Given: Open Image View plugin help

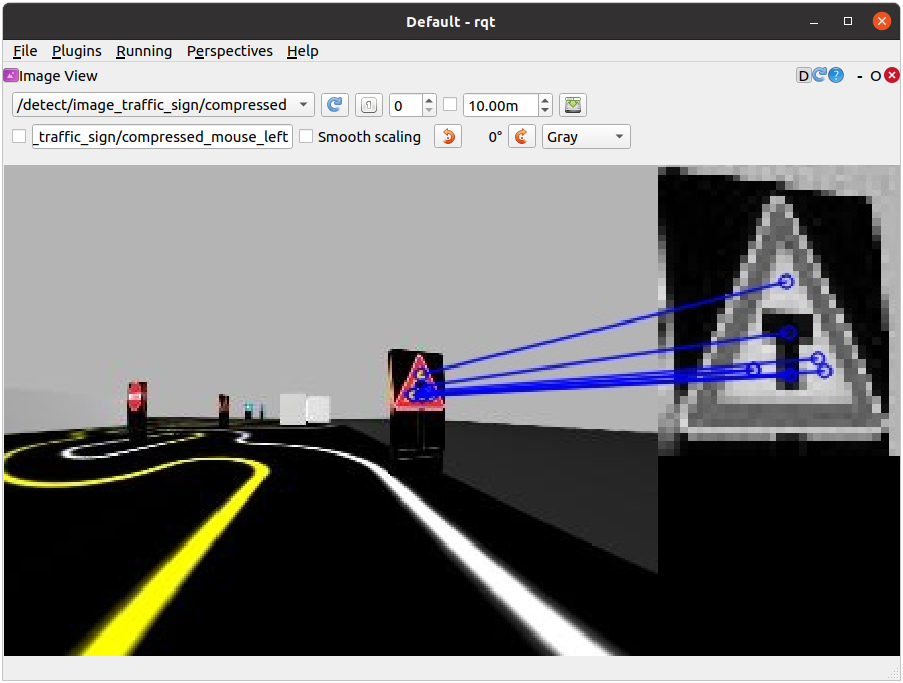Looking at the screenshot, I should 836,76.
